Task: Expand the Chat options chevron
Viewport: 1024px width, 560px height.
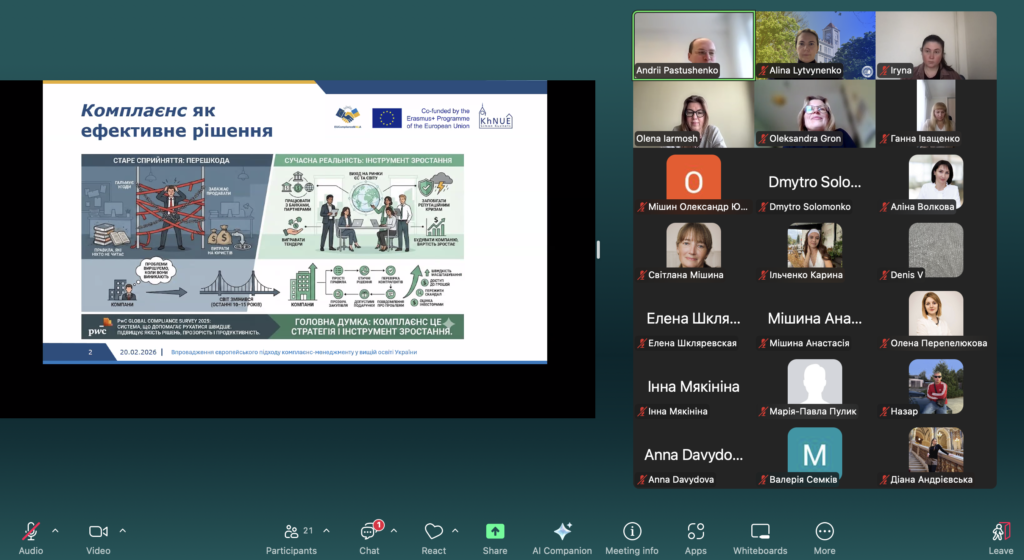Action: (x=393, y=530)
